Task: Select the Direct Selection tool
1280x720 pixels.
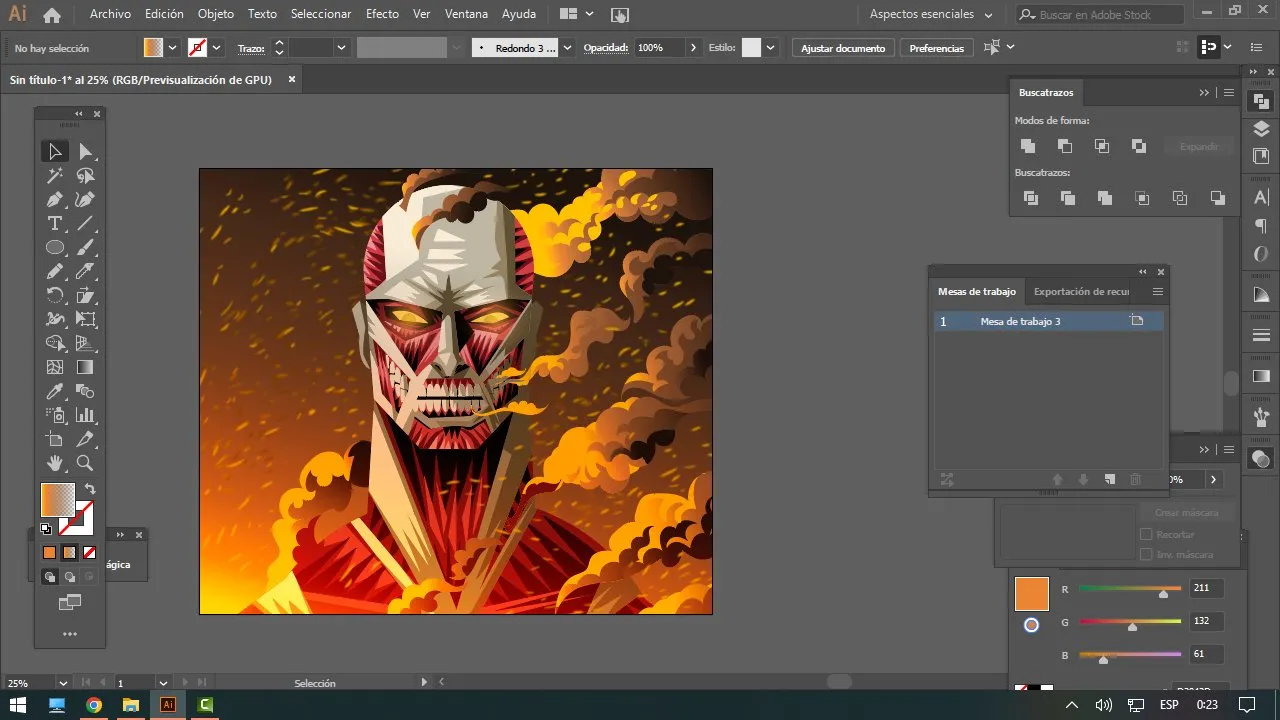Action: point(86,152)
